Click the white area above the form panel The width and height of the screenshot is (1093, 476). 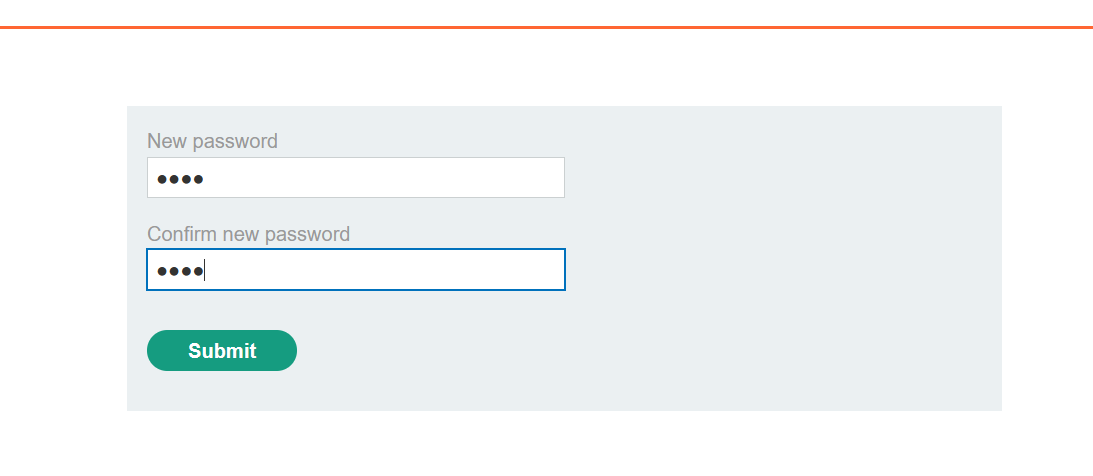tap(546, 68)
